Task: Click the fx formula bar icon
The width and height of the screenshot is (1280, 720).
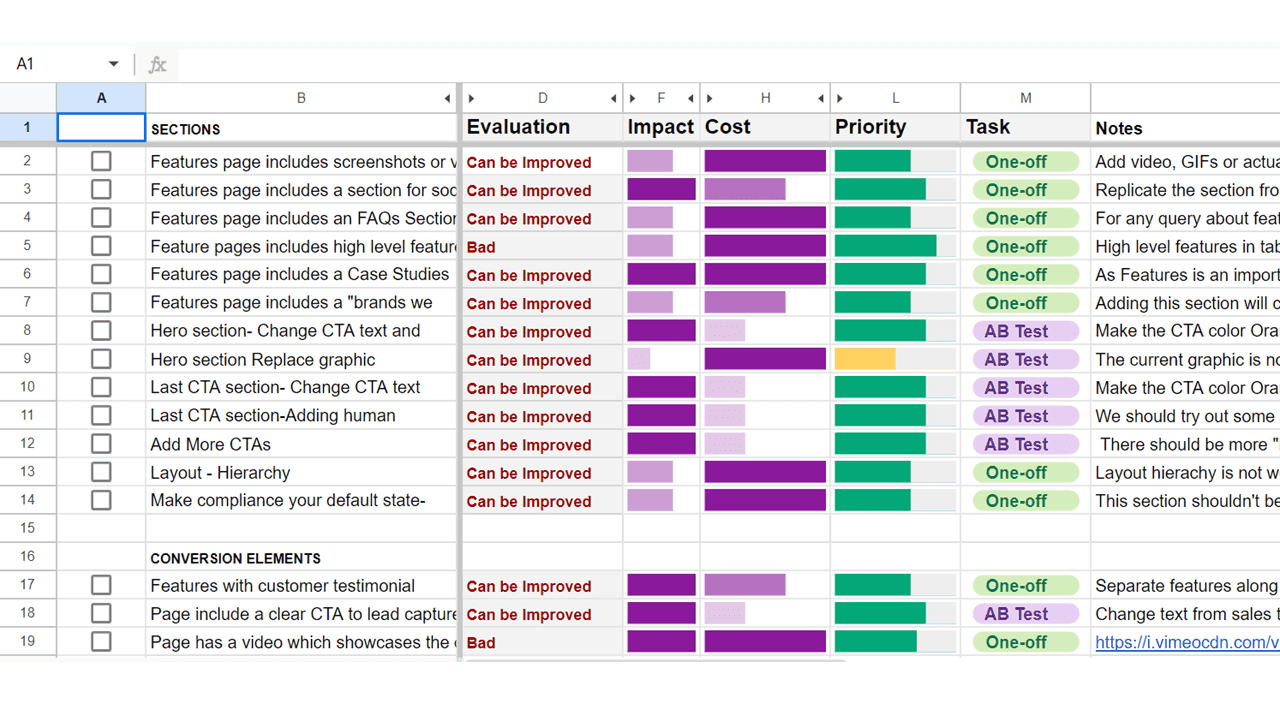Action: (157, 63)
